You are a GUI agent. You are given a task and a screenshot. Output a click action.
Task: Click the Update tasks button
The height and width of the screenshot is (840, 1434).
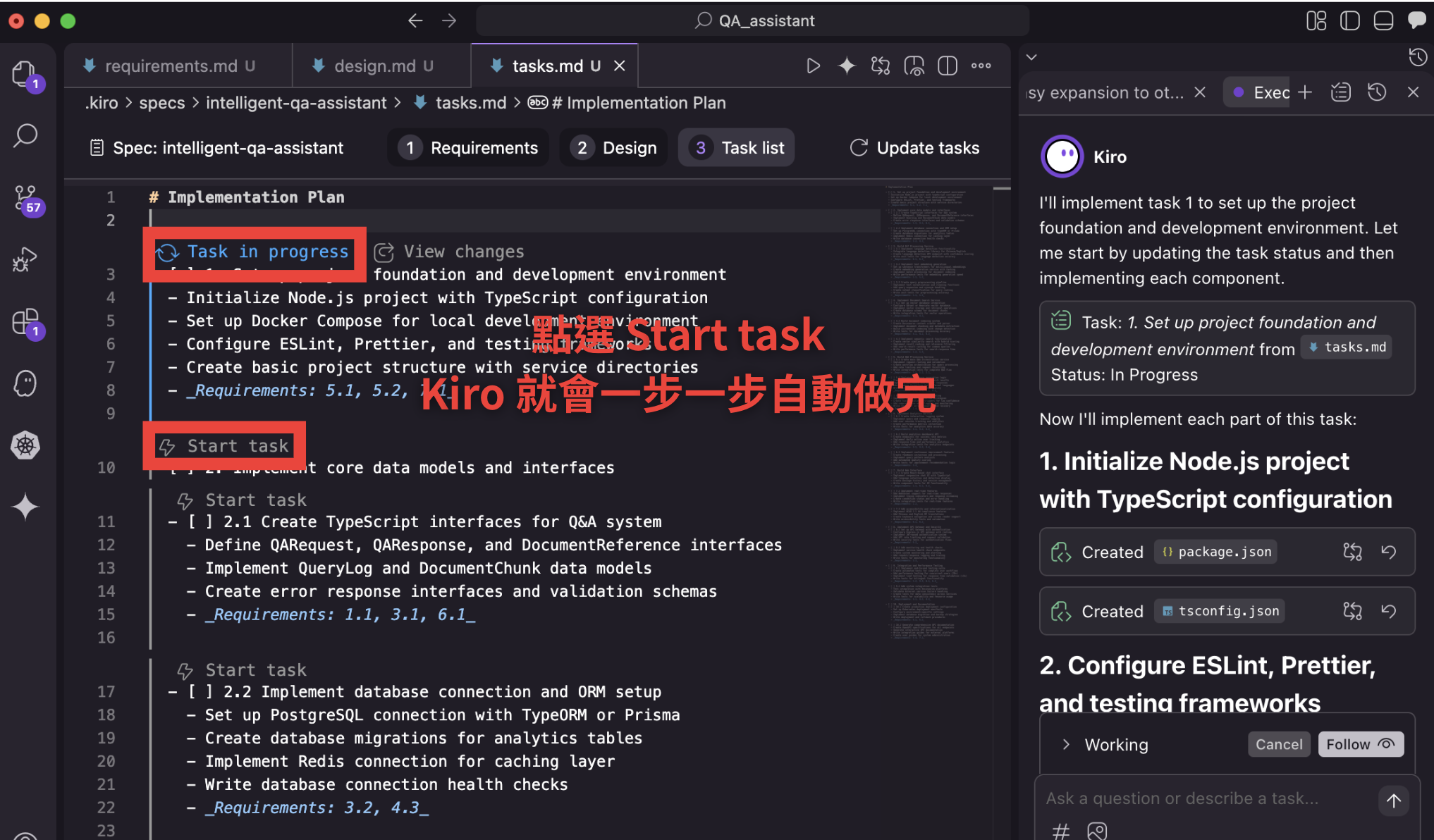click(x=914, y=148)
